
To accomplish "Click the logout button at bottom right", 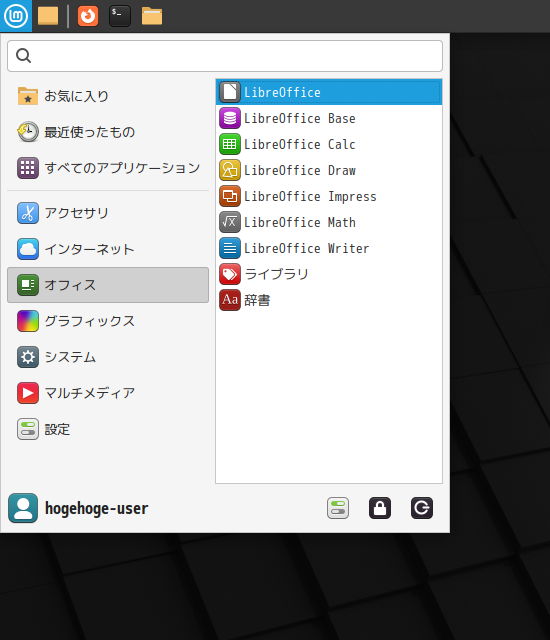I will 422,508.
